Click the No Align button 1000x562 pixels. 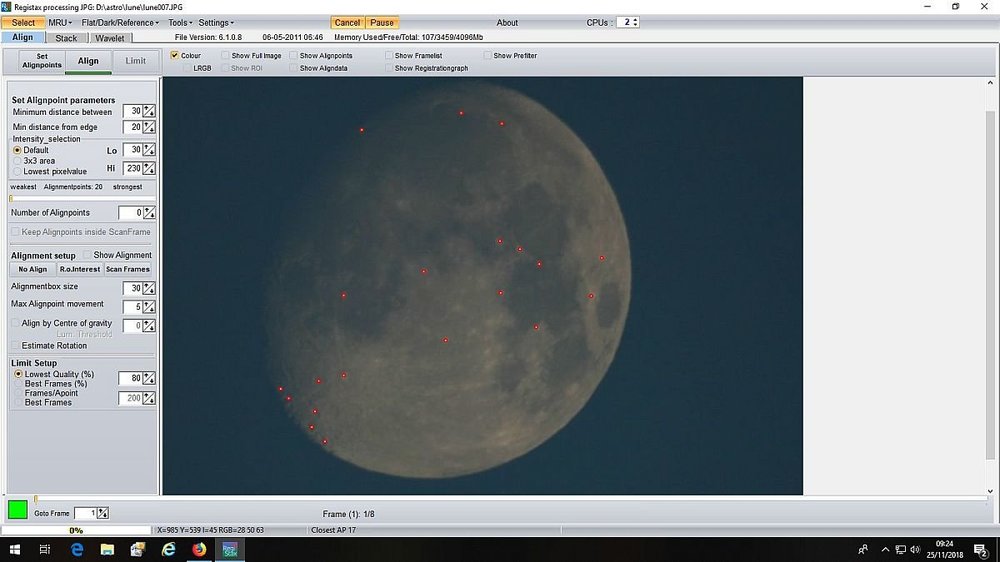33,269
